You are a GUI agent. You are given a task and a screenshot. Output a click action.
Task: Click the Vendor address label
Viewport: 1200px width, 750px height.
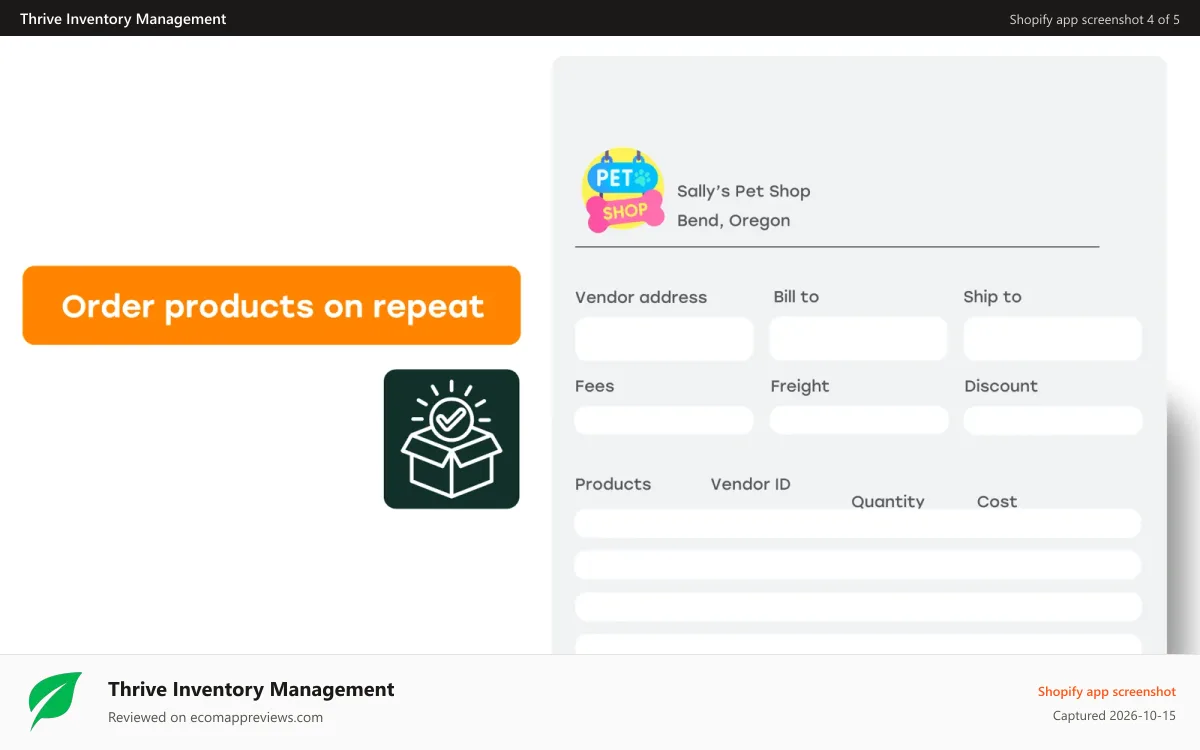(641, 297)
